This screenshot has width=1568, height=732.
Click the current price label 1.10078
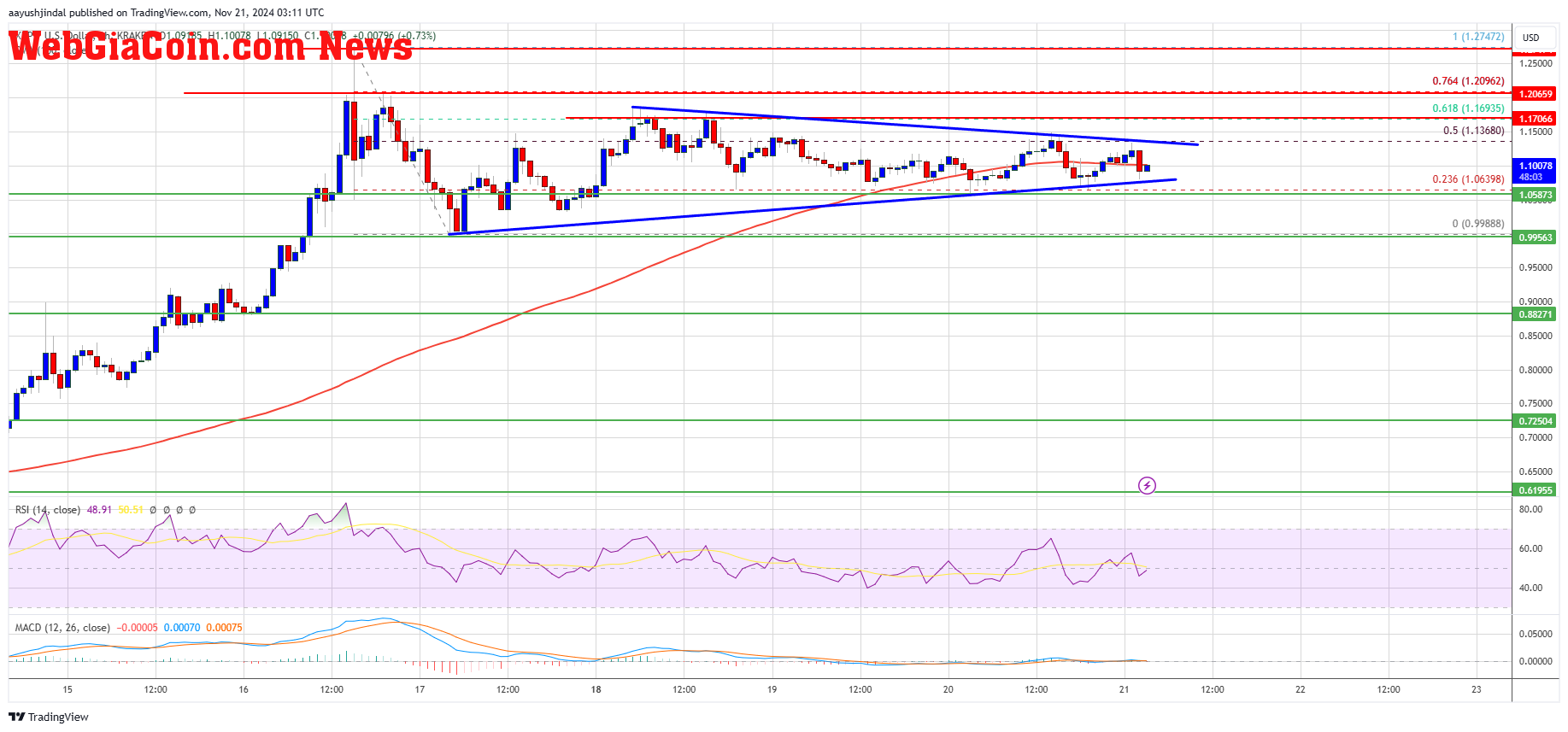[1535, 166]
